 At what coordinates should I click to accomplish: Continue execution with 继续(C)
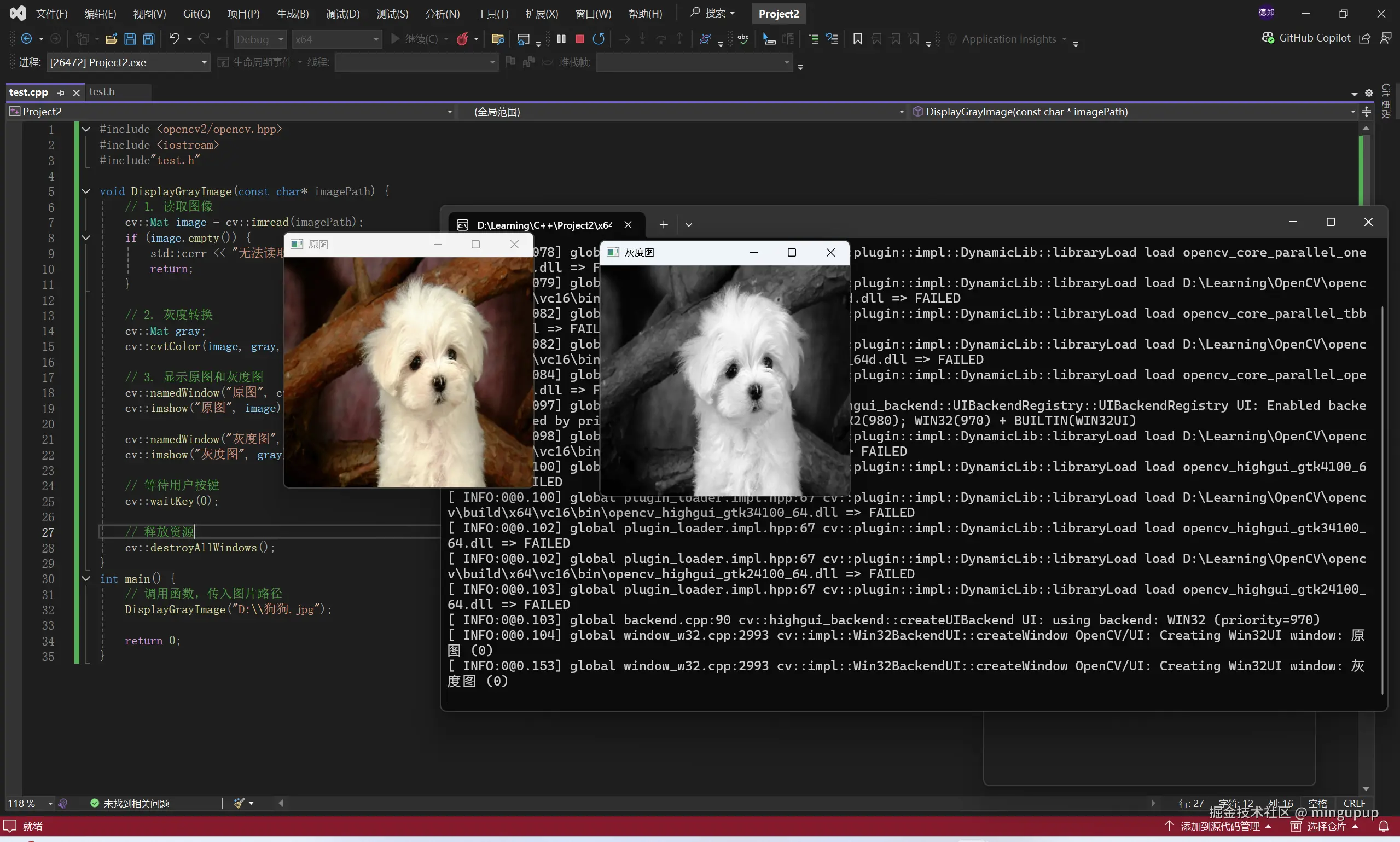click(x=419, y=39)
